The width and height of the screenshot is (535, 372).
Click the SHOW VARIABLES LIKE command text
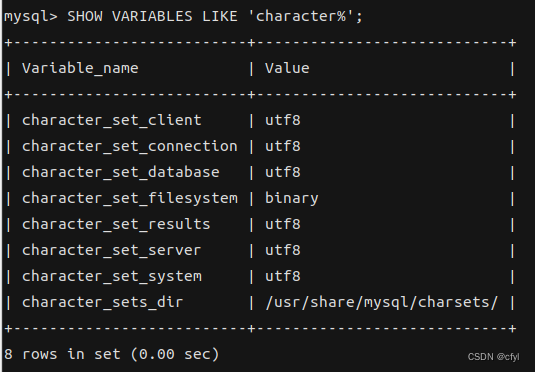(152, 16)
